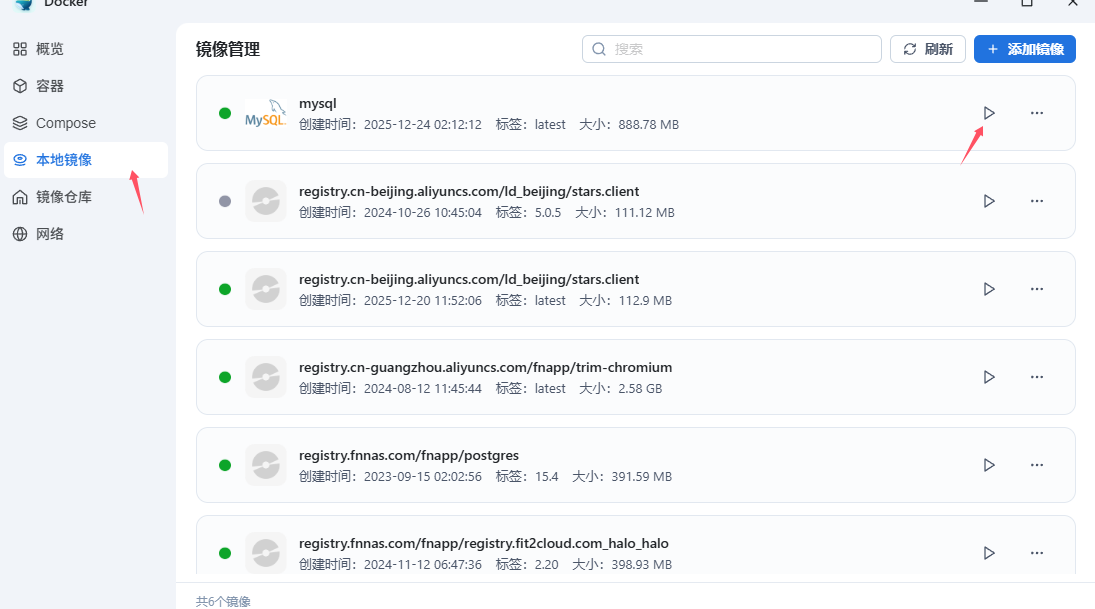1095x609 pixels.
Task: Open more options for mysql image
Action: tap(1037, 113)
